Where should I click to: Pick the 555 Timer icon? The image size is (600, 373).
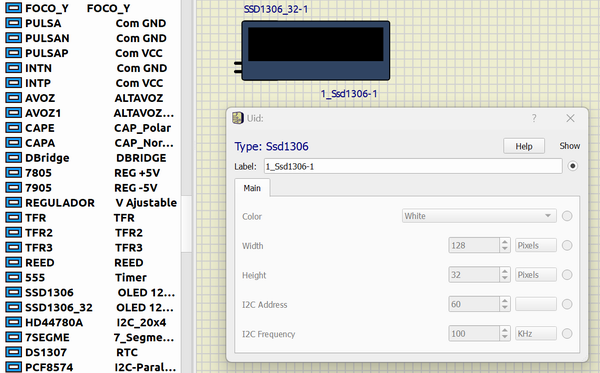pyautogui.click(x=13, y=277)
